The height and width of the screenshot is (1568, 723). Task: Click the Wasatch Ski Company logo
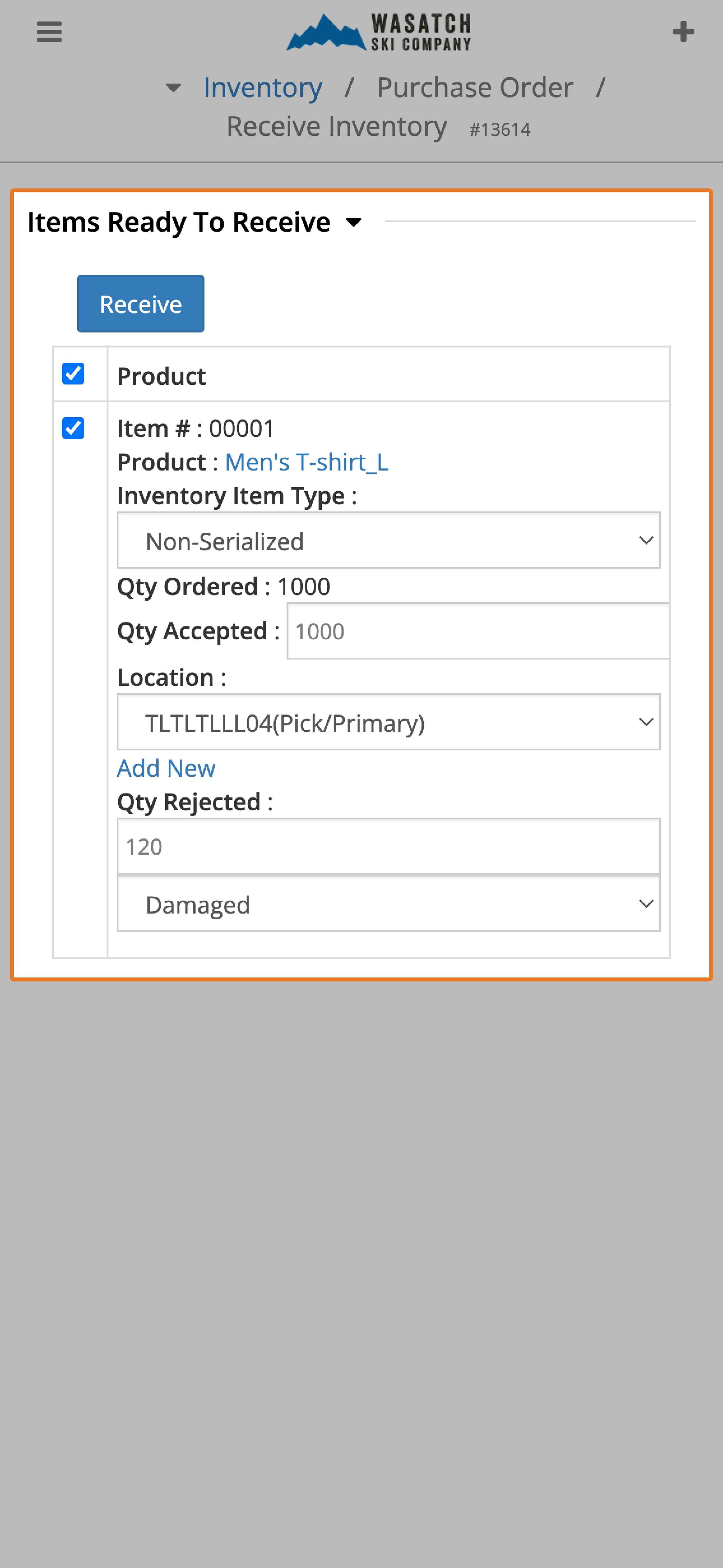(379, 32)
